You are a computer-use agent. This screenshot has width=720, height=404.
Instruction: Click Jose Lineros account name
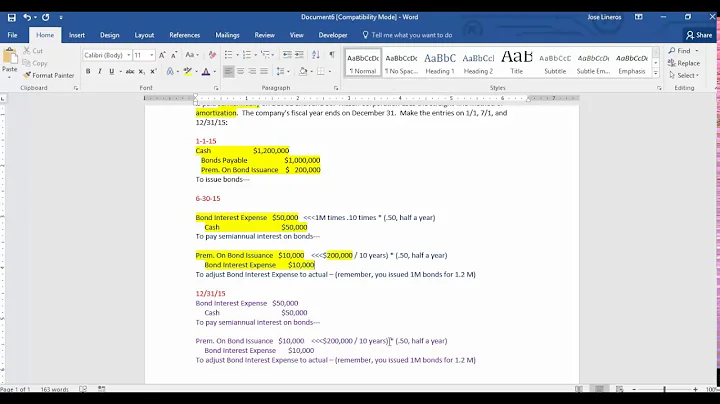[604, 17]
